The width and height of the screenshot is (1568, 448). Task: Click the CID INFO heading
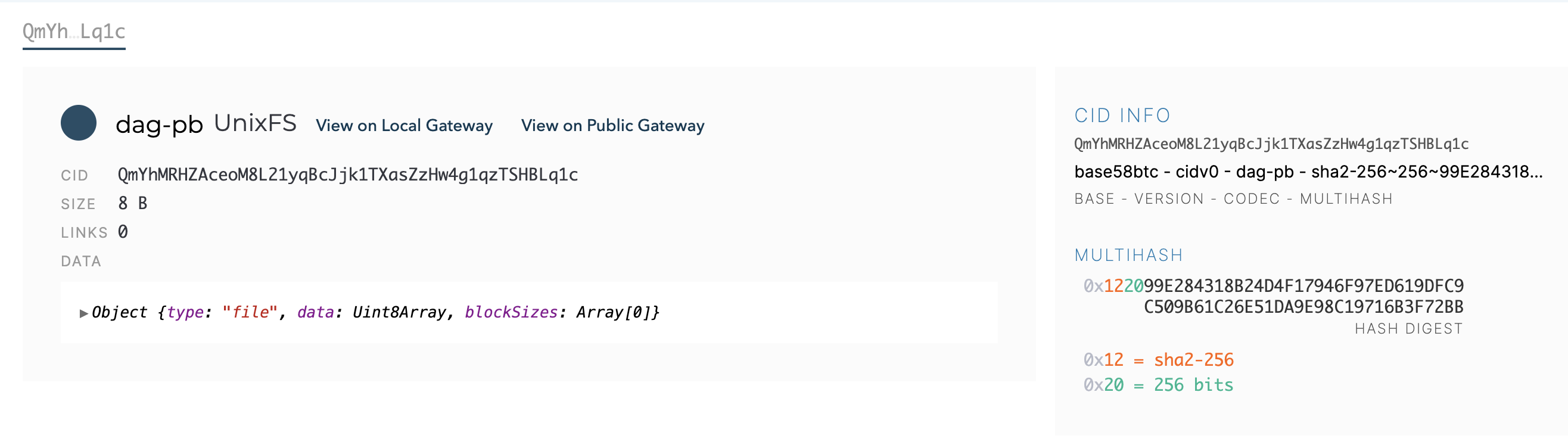(1122, 115)
